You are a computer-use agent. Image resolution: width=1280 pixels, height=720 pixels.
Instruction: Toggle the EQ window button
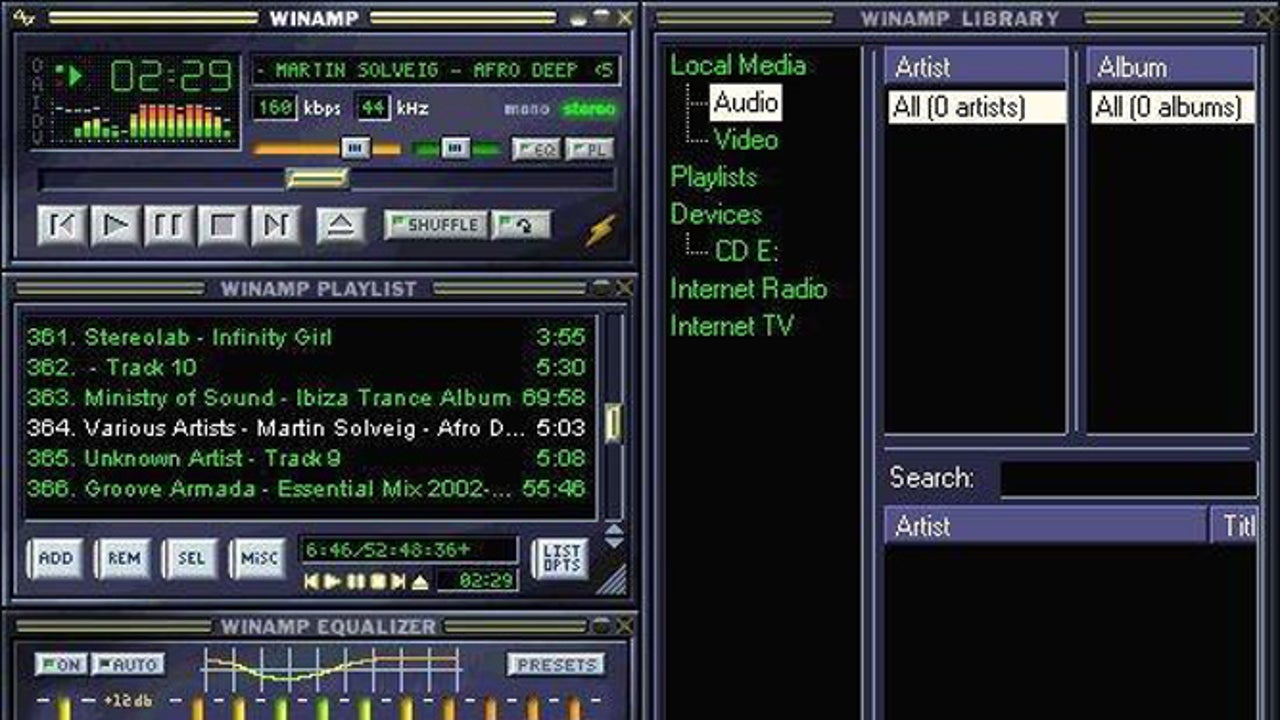[x=536, y=149]
